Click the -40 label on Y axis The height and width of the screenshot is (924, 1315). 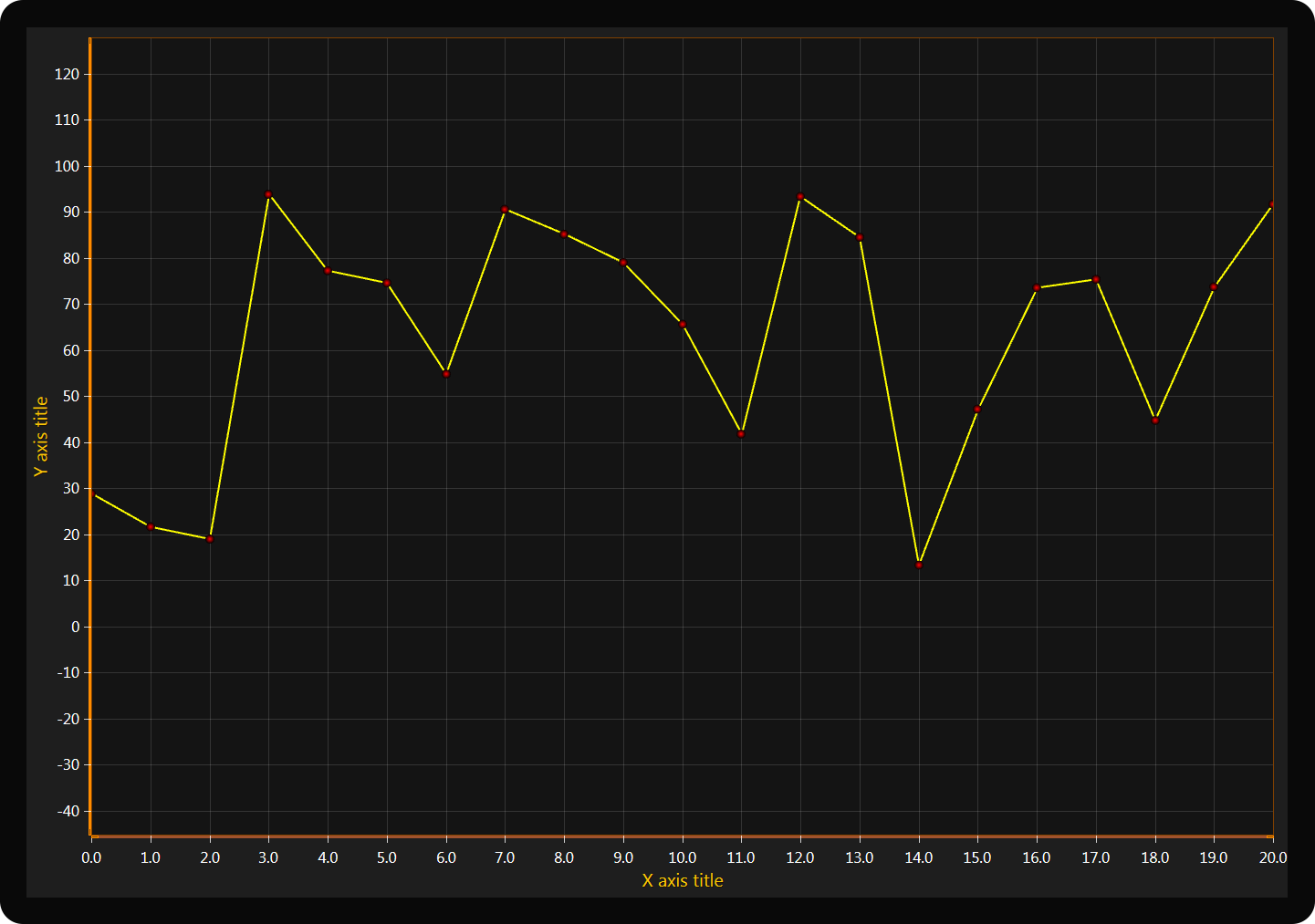(68, 811)
